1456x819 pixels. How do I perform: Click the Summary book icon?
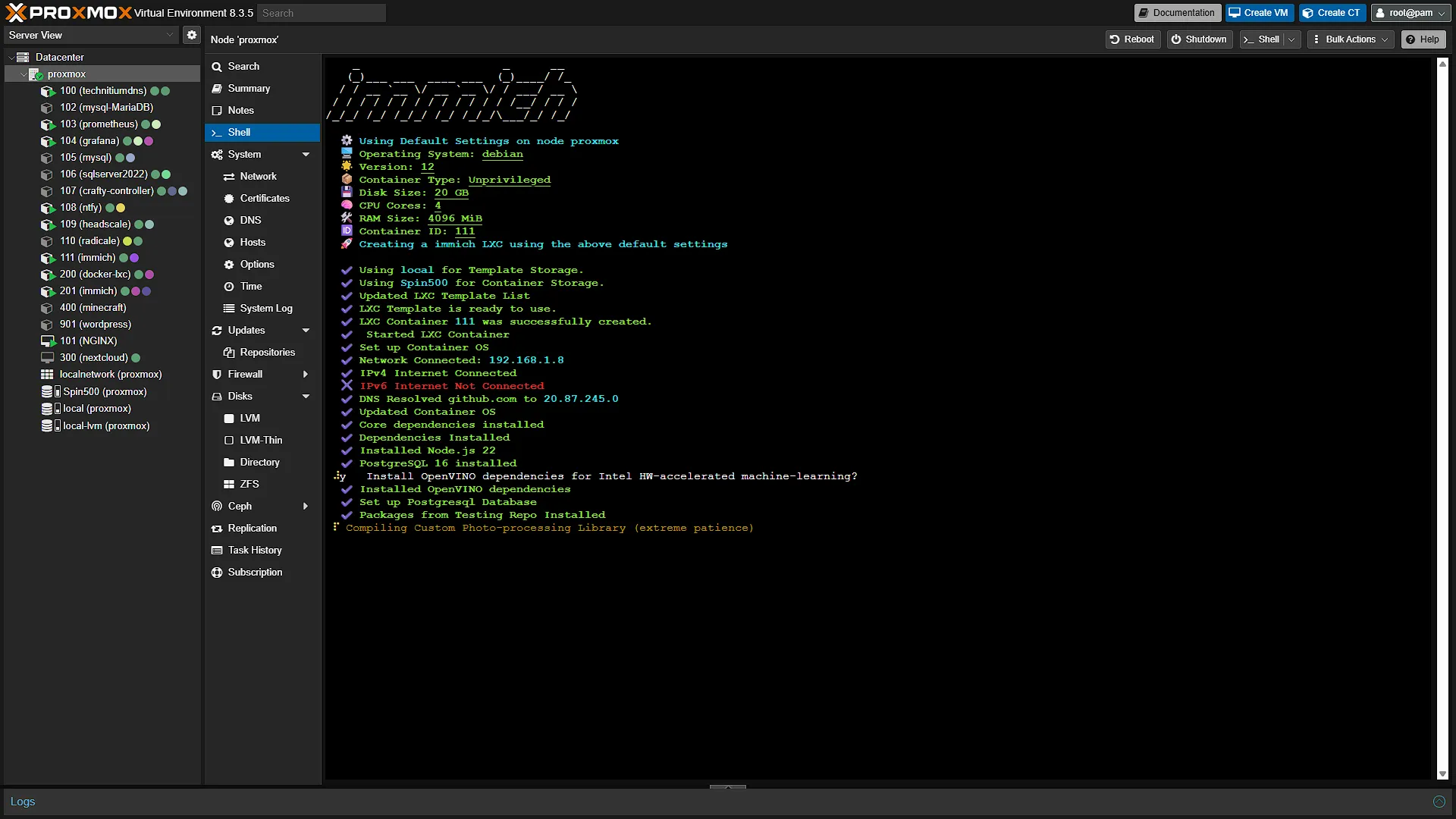point(217,89)
